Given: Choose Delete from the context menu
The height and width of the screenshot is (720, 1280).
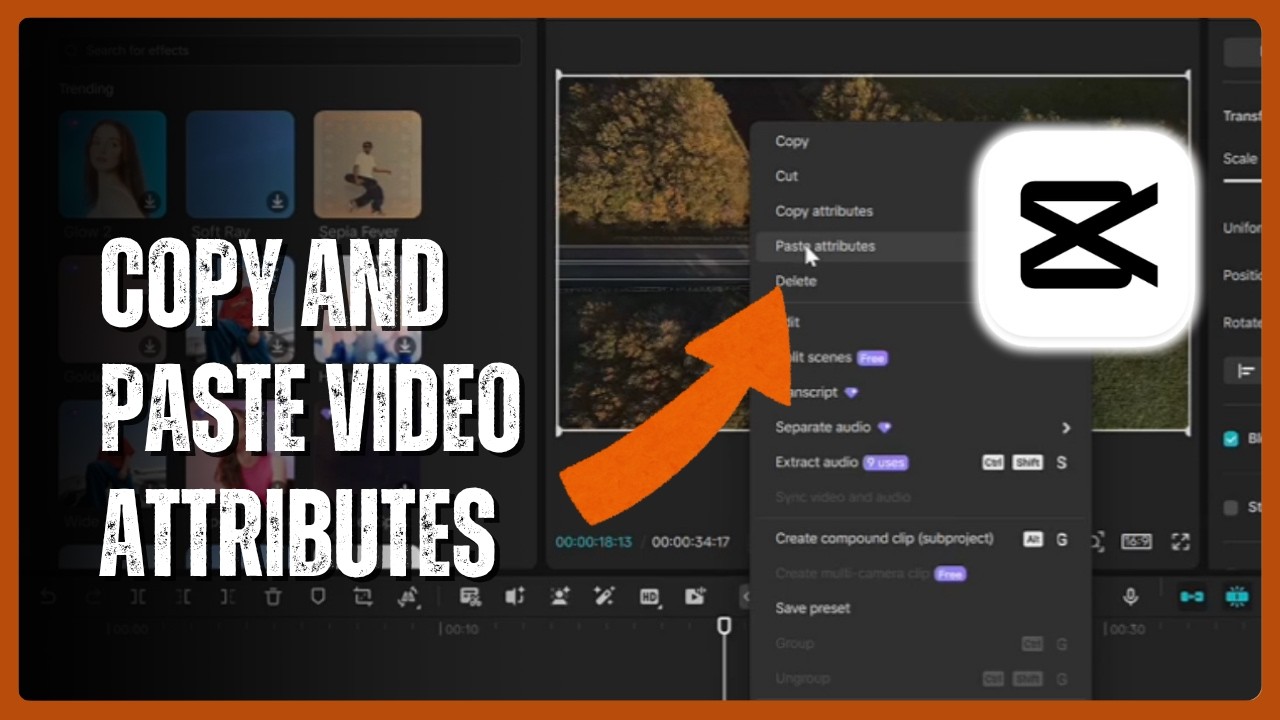Looking at the screenshot, I should coord(796,281).
